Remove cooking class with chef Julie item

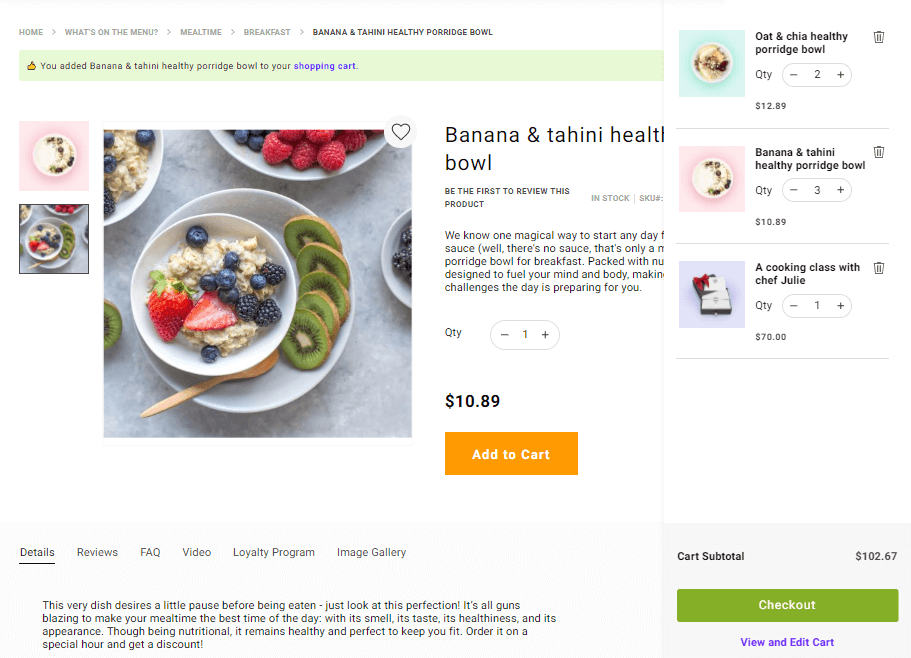(x=879, y=268)
